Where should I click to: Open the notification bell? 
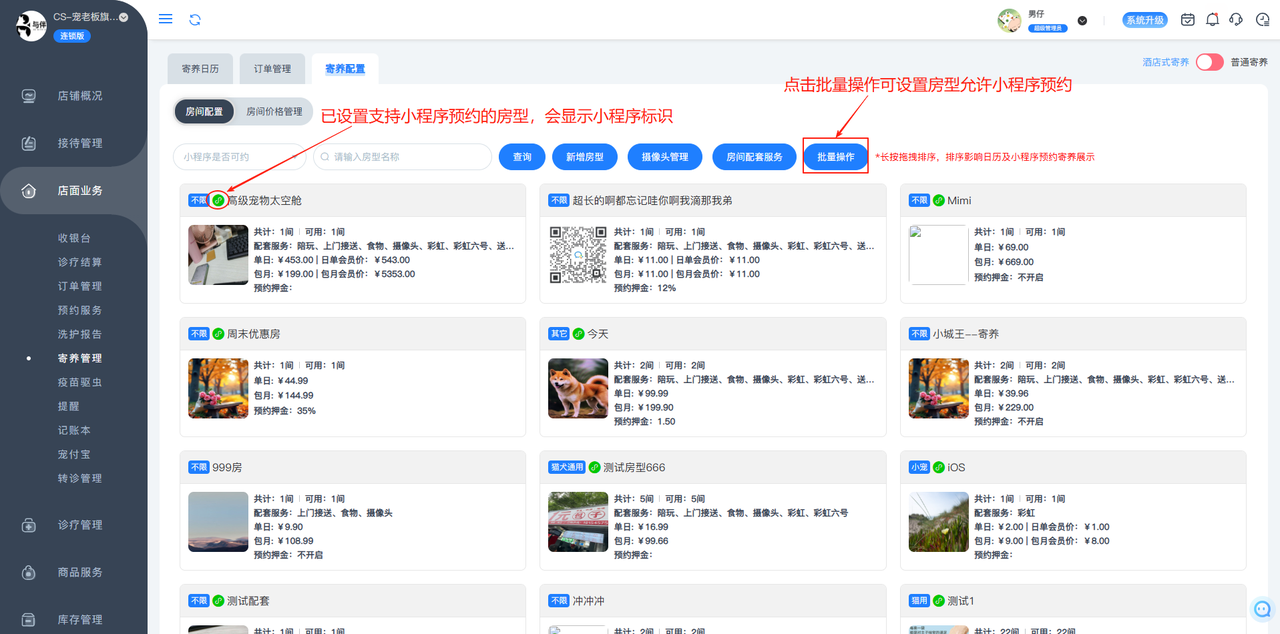coord(1212,20)
